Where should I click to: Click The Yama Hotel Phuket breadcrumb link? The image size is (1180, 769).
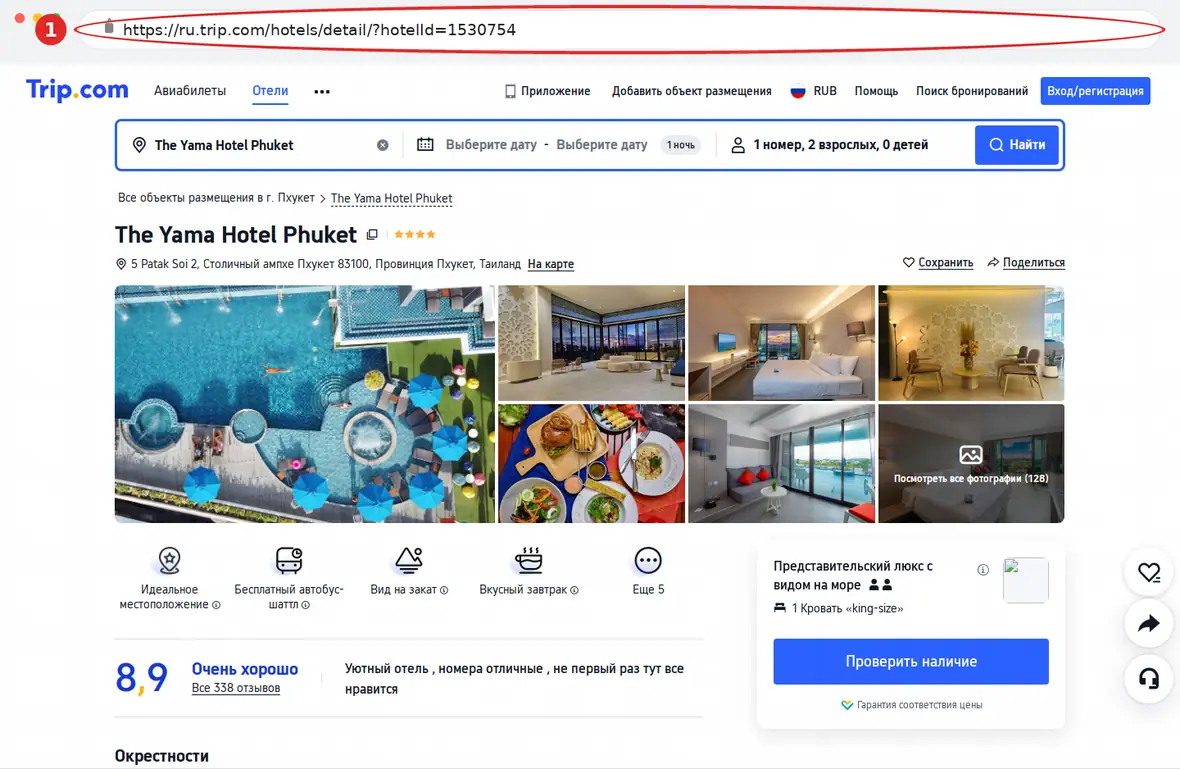[391, 199]
